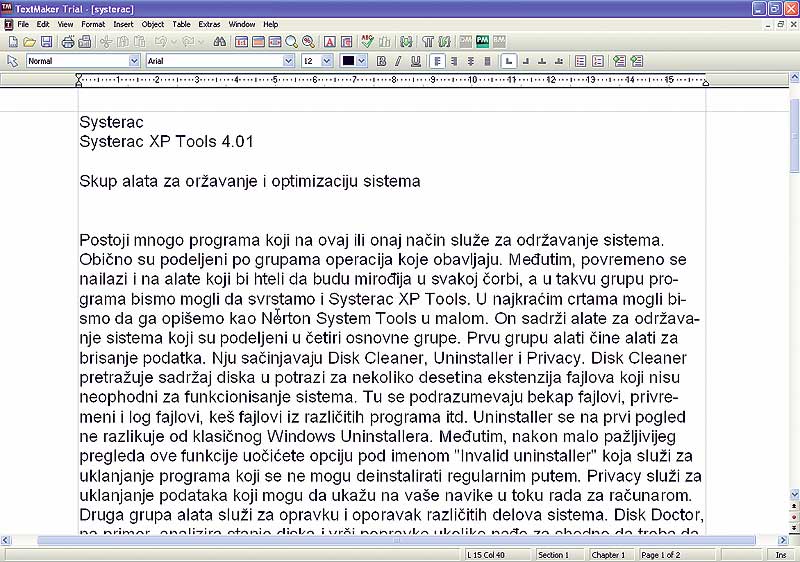Toggle bold formatting (B)
This screenshot has height=562, width=800.
coord(381,61)
